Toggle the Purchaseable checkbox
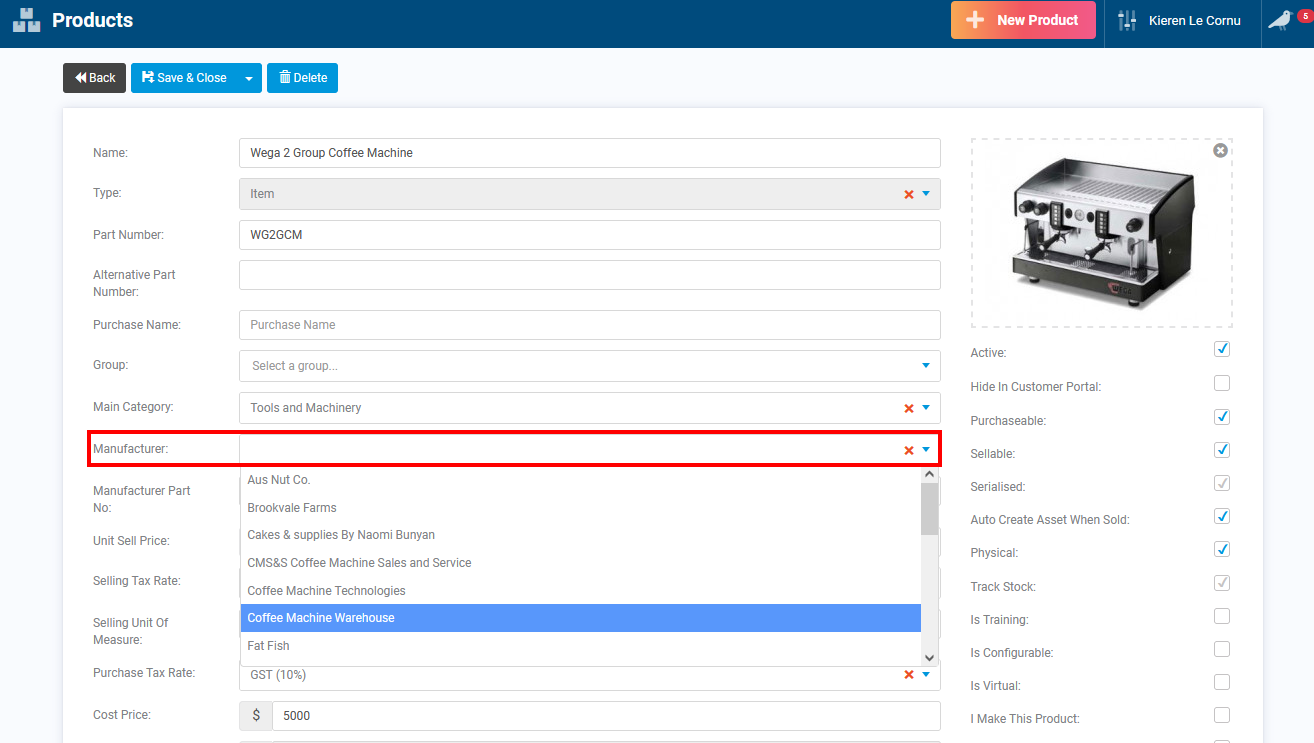Image resolution: width=1314 pixels, height=743 pixels. click(1222, 417)
